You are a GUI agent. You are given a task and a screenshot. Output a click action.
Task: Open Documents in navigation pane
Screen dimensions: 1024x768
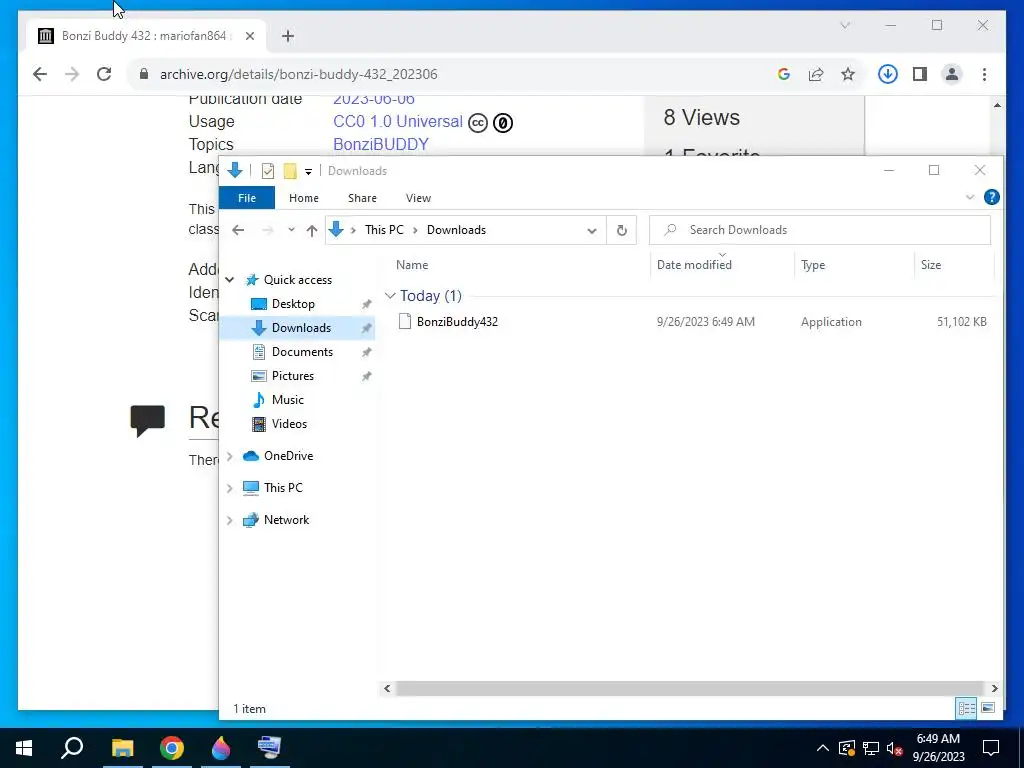[302, 351]
